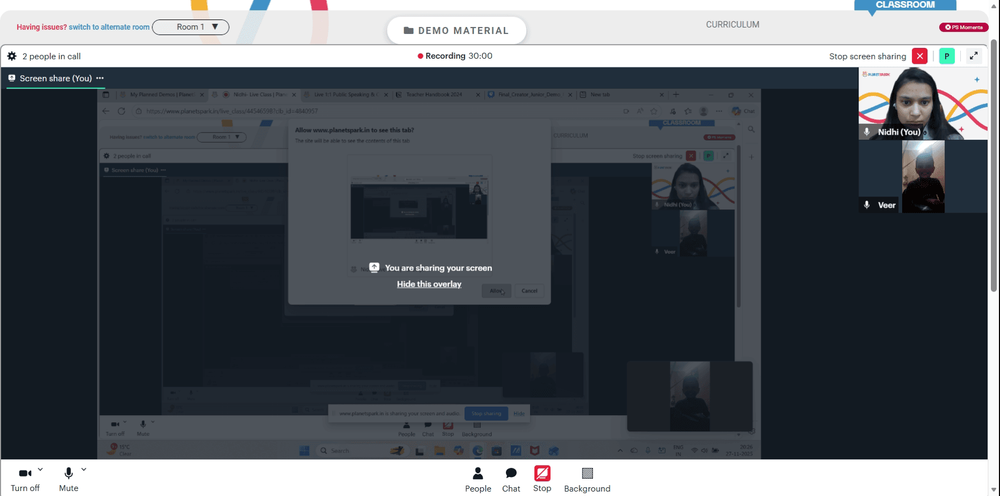Turn off the camera
This screenshot has width=1000, height=496.
point(25,479)
